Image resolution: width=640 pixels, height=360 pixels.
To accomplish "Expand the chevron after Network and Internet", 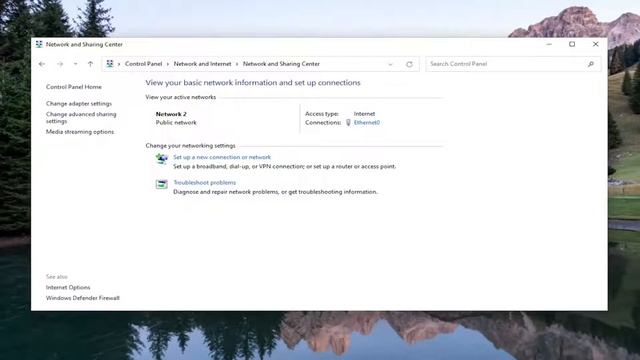I will tap(237, 64).
